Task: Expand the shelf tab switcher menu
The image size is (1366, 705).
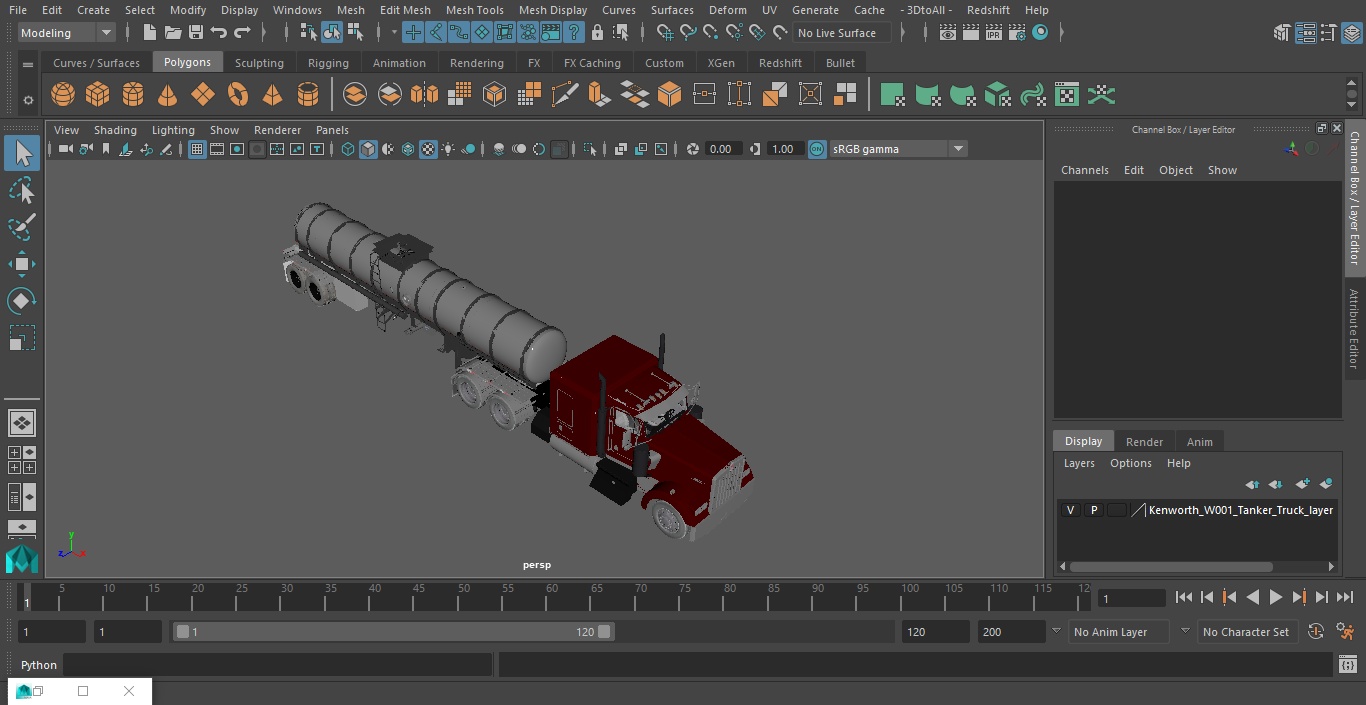Action: click(28, 64)
